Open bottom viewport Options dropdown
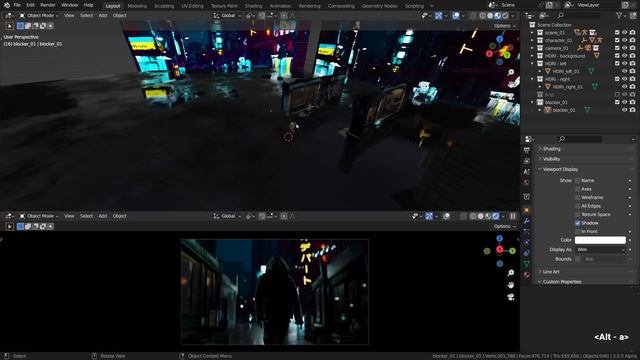Screen dimensions: 640x360 pos(504,226)
